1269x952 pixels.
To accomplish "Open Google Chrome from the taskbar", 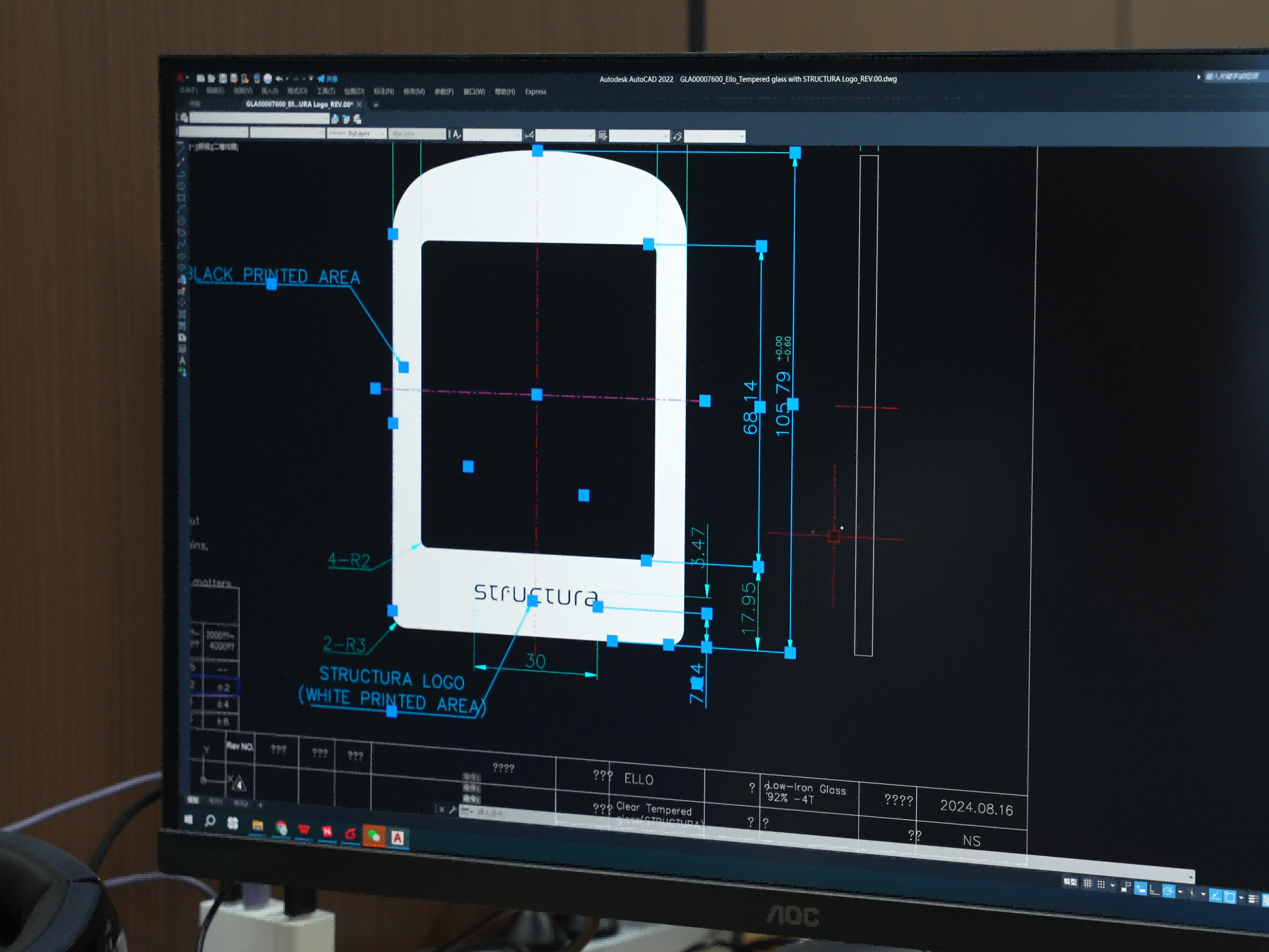I will pyautogui.click(x=281, y=828).
